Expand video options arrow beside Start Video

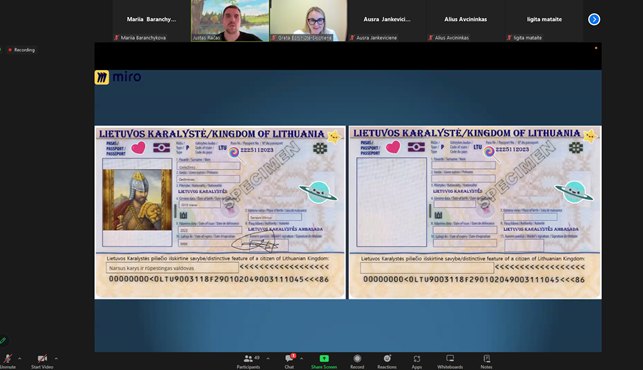click(x=56, y=358)
